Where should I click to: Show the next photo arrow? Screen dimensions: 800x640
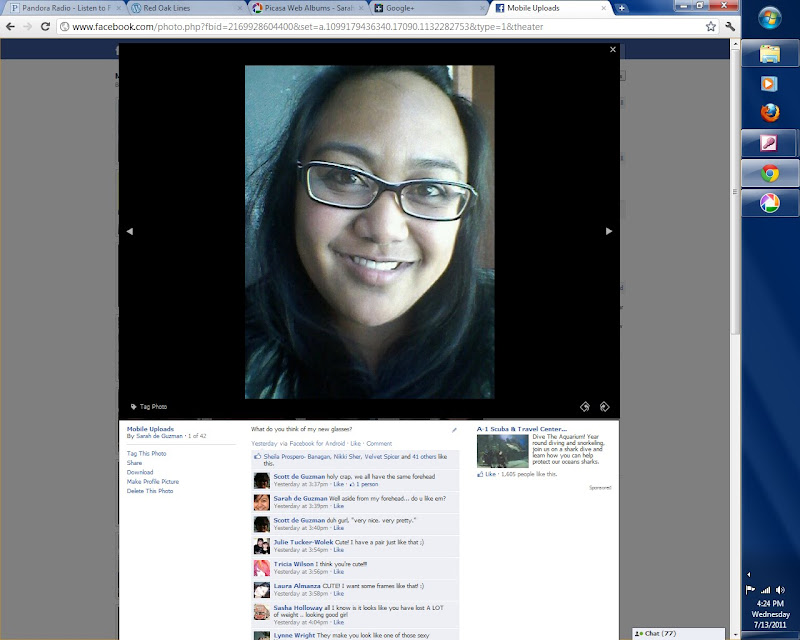(x=609, y=231)
